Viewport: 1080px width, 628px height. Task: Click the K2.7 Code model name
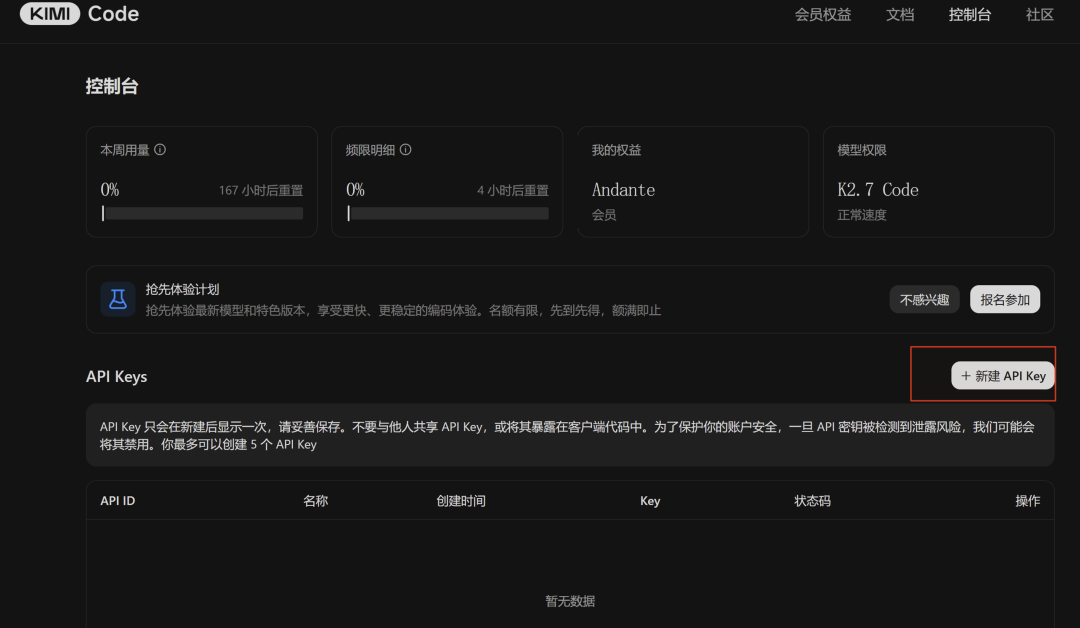coord(878,189)
